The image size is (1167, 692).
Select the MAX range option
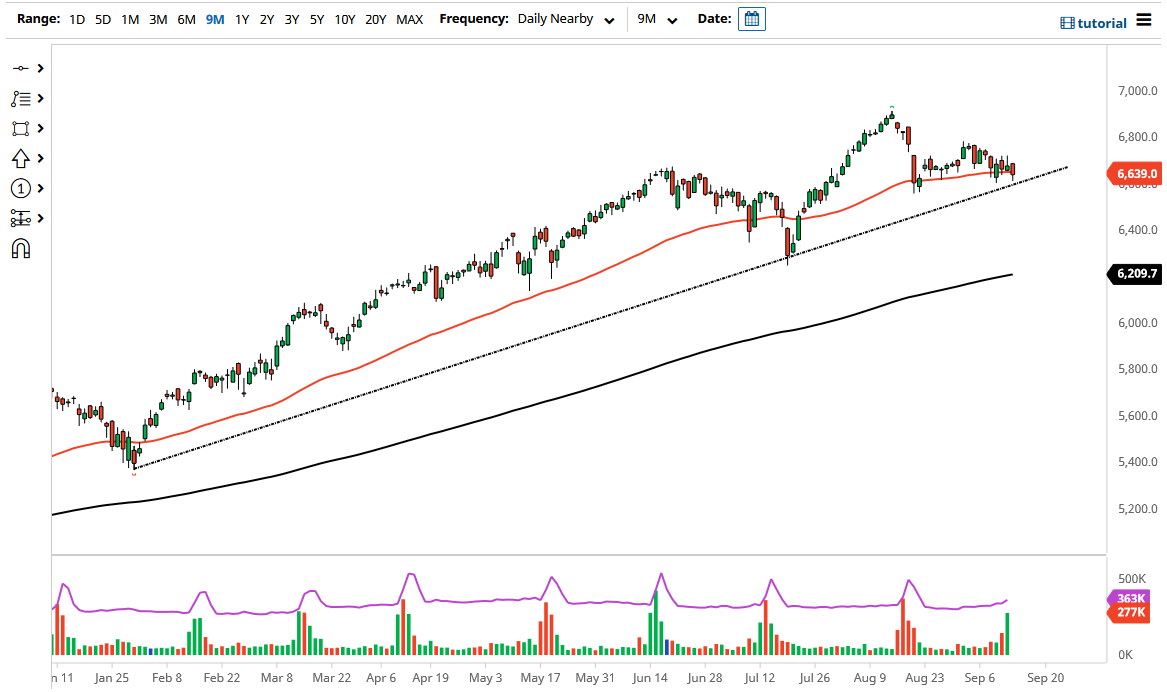[409, 18]
